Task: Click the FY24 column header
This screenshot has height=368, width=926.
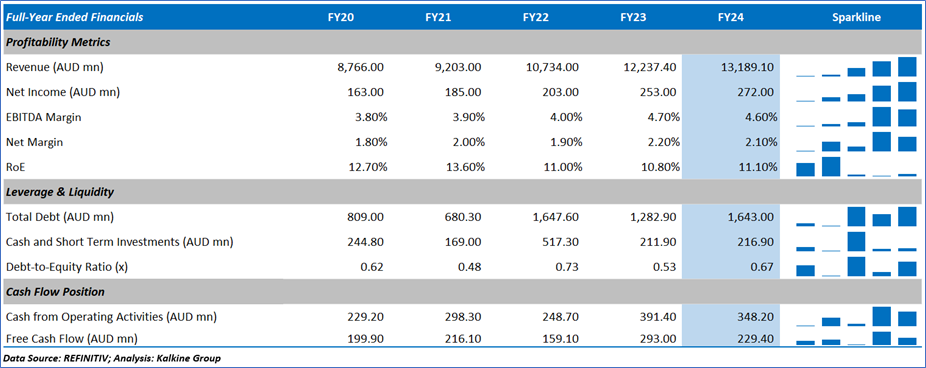Action: pos(732,17)
